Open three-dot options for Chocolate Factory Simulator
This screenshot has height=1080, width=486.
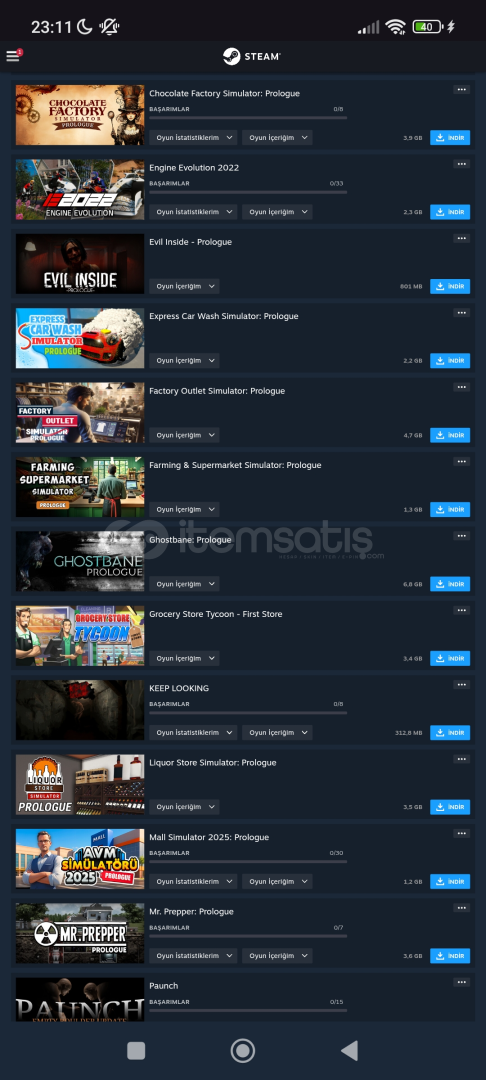(461, 90)
